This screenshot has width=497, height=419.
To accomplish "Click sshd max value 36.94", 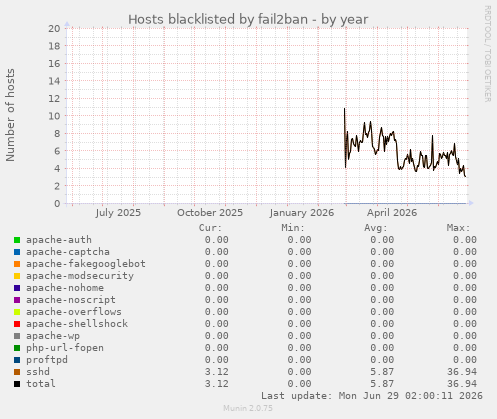I will click(x=462, y=372).
